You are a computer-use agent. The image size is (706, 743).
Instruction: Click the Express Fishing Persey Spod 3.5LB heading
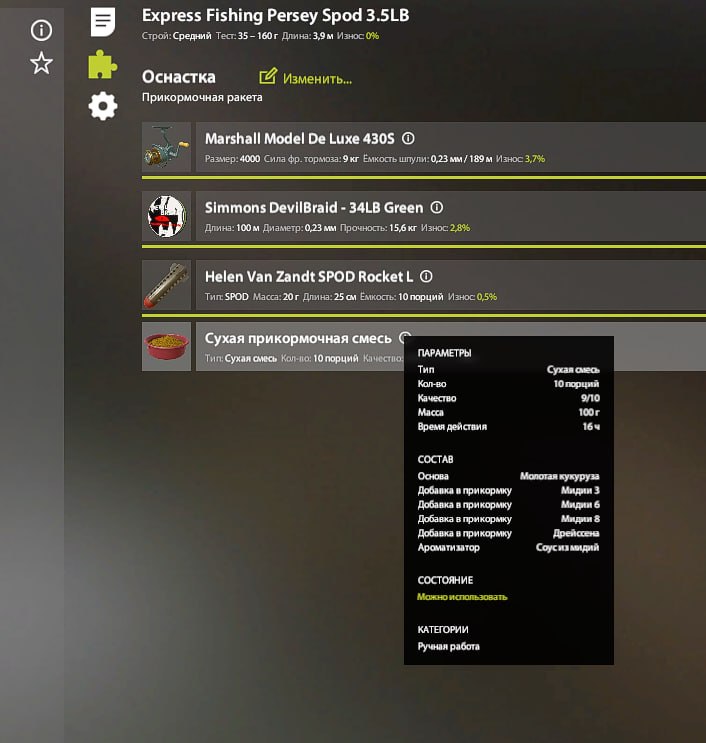click(275, 16)
